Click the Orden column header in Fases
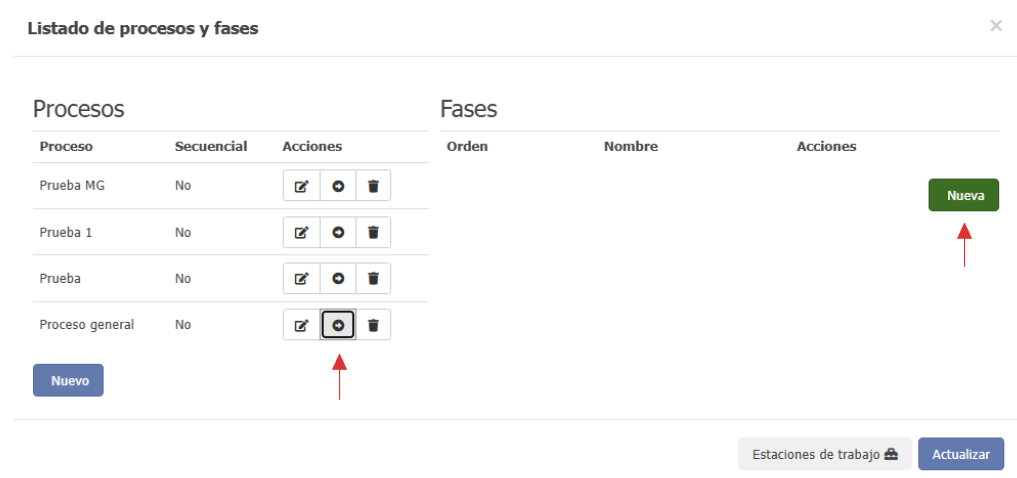The height and width of the screenshot is (478, 1017). click(467, 147)
